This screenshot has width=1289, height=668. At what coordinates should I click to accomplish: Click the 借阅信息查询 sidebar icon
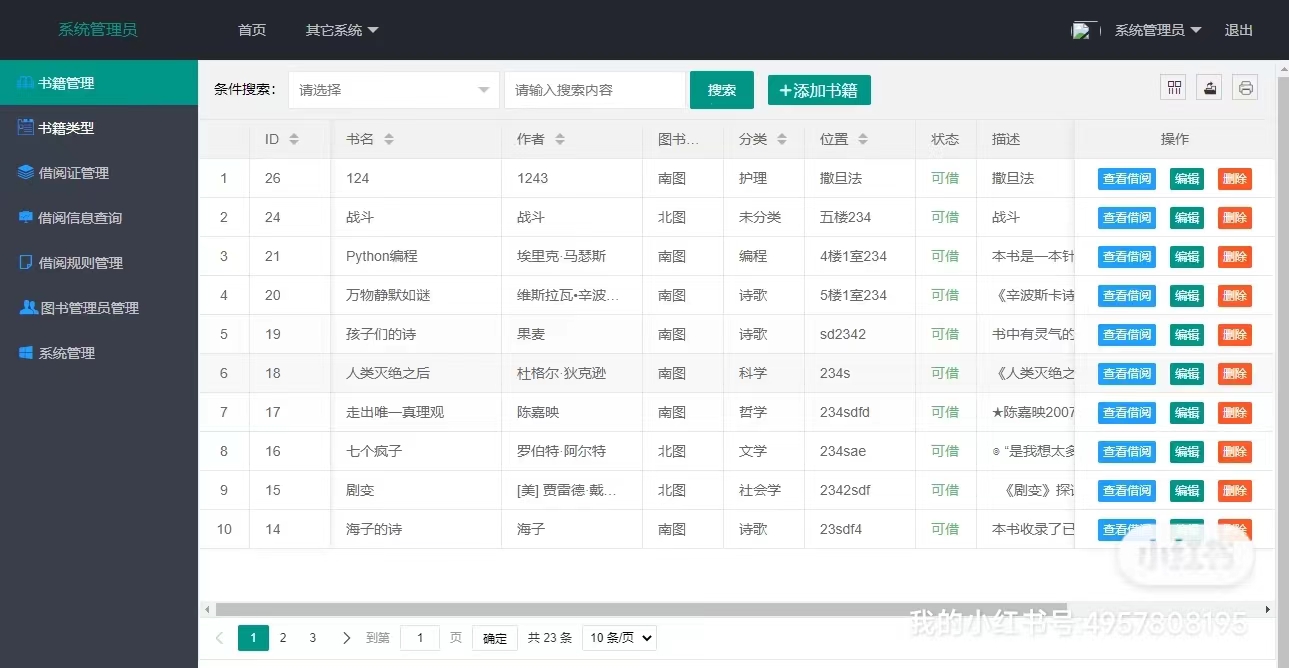[x=26, y=217]
